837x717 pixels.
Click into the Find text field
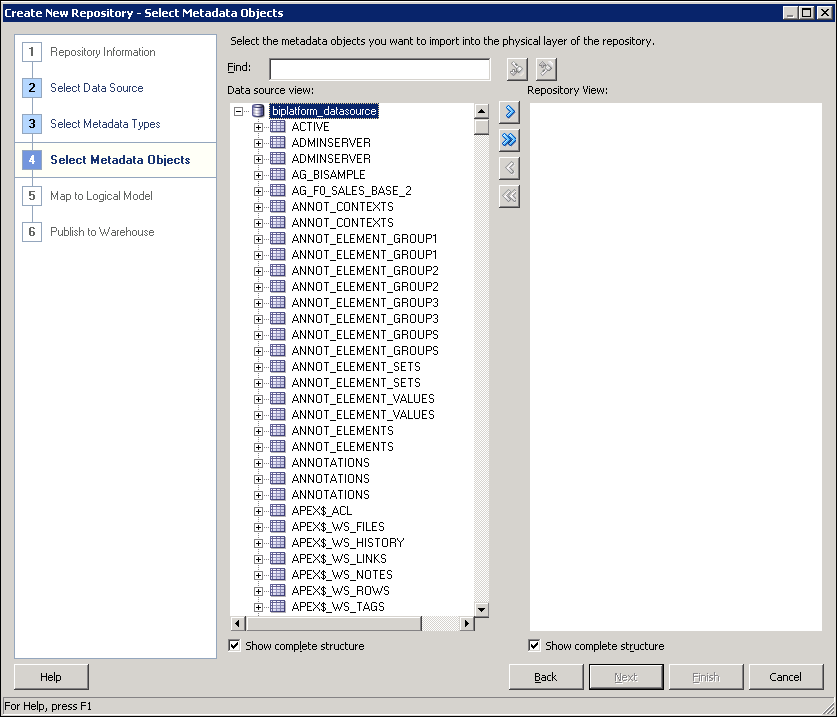[x=380, y=69]
